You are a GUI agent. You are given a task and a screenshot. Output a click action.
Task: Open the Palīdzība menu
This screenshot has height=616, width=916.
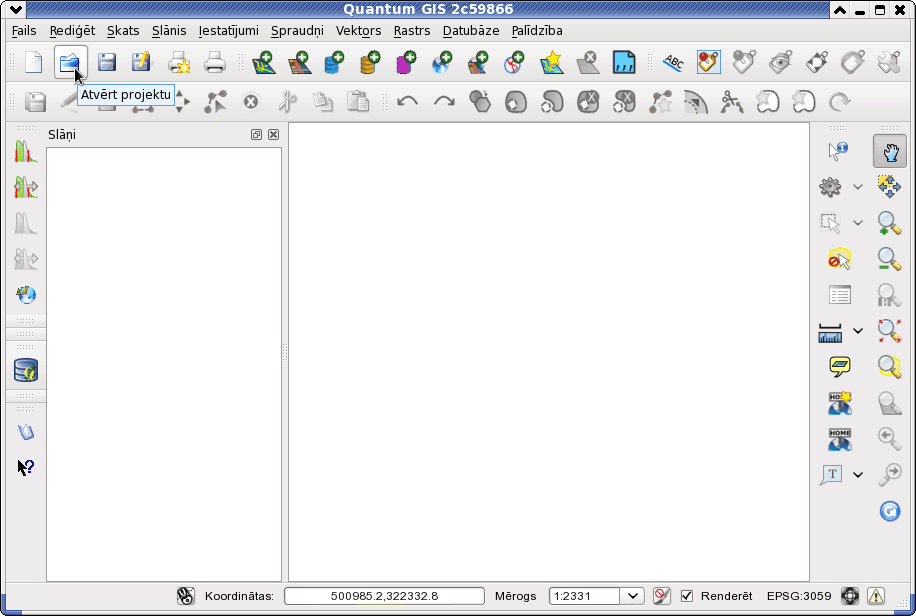(537, 30)
